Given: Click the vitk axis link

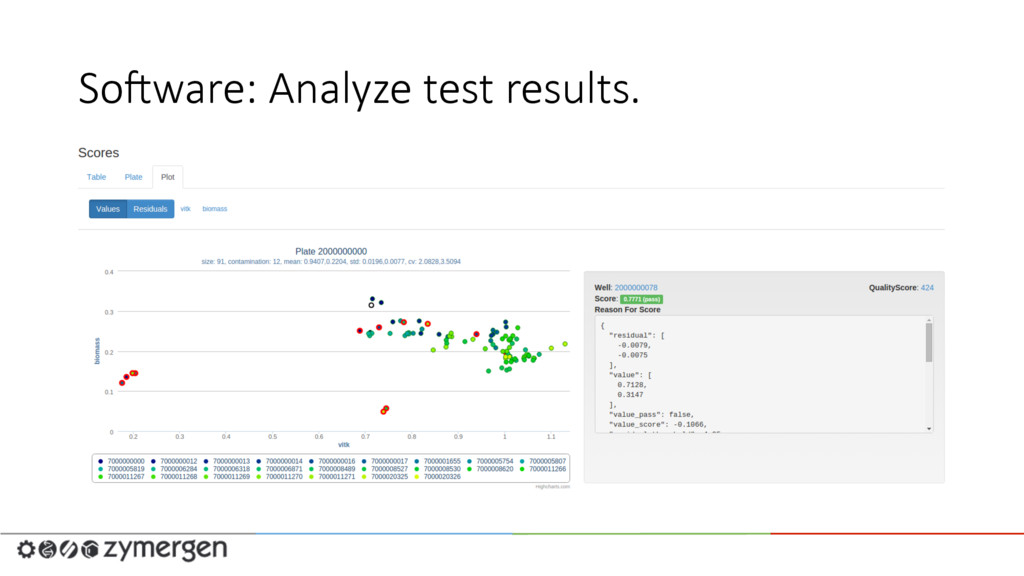Looking at the screenshot, I should coord(185,209).
